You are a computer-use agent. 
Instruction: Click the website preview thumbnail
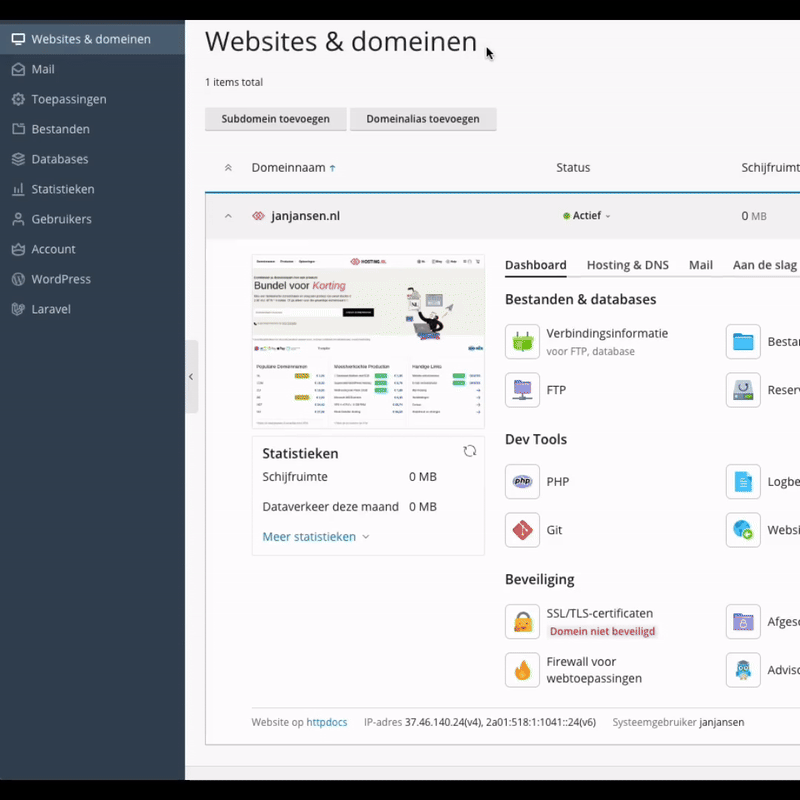[368, 342]
